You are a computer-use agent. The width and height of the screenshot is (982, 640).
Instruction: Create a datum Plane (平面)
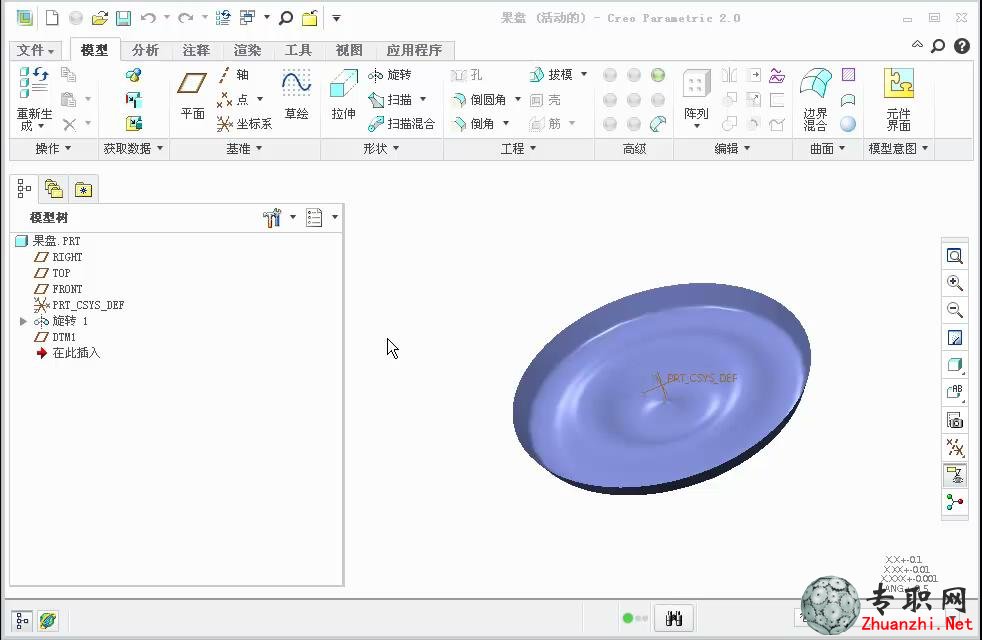click(192, 95)
